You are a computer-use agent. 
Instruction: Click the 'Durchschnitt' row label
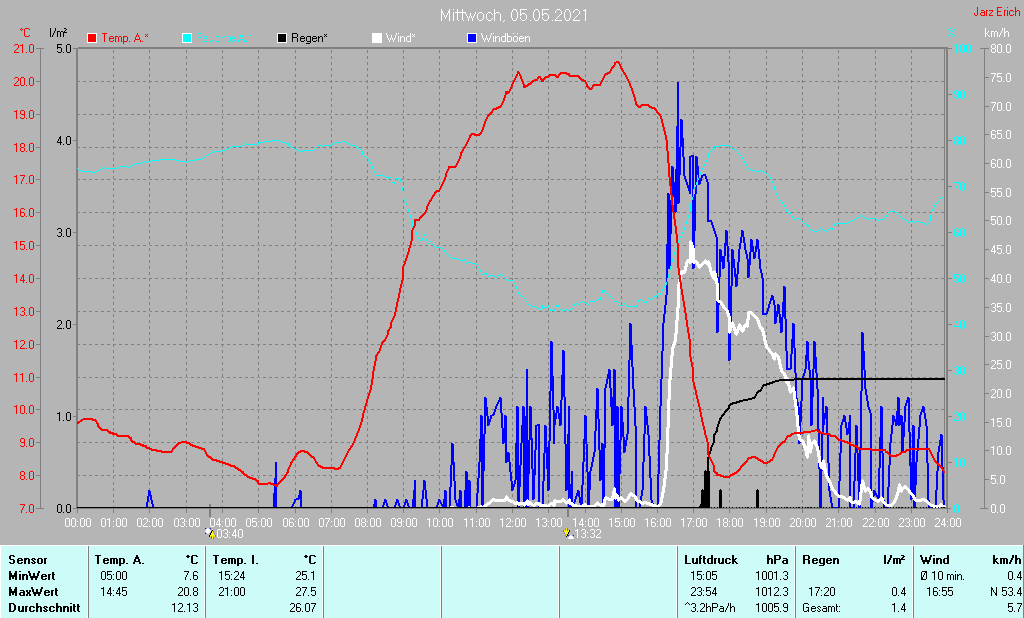click(44, 608)
